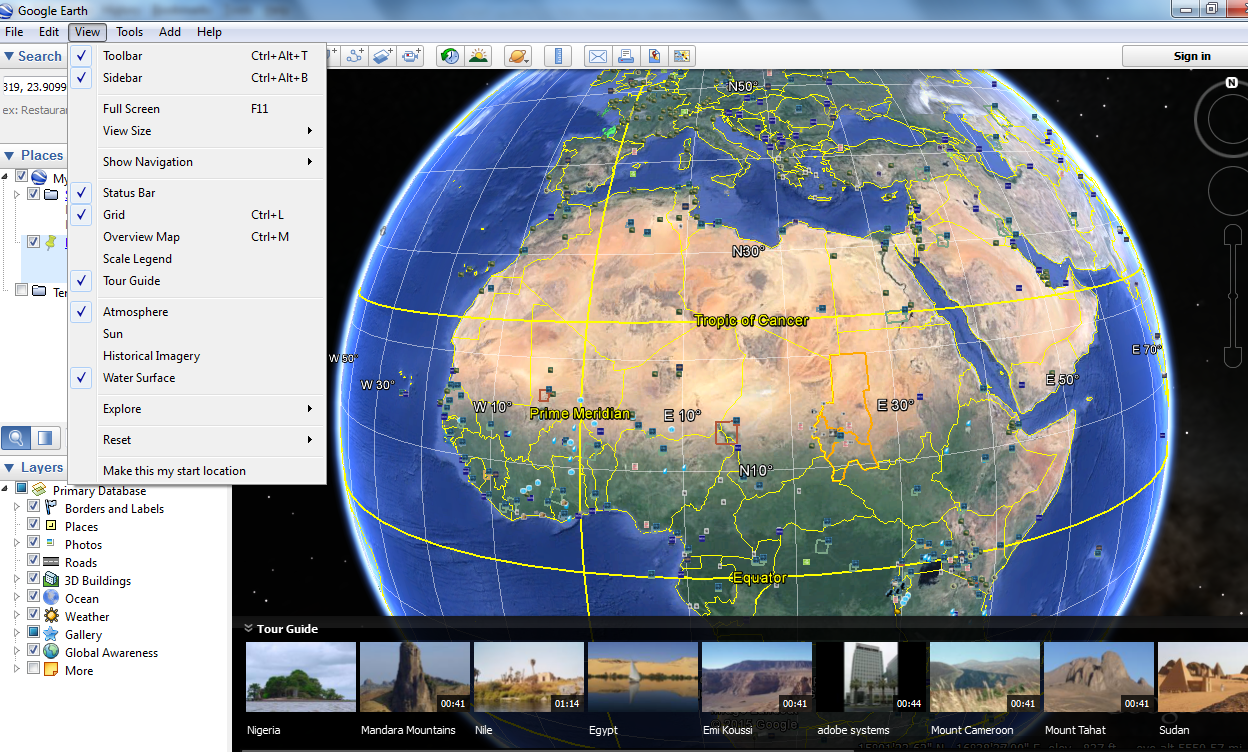Choose Make this my start location
The image size is (1248, 752).
[x=197, y=471]
